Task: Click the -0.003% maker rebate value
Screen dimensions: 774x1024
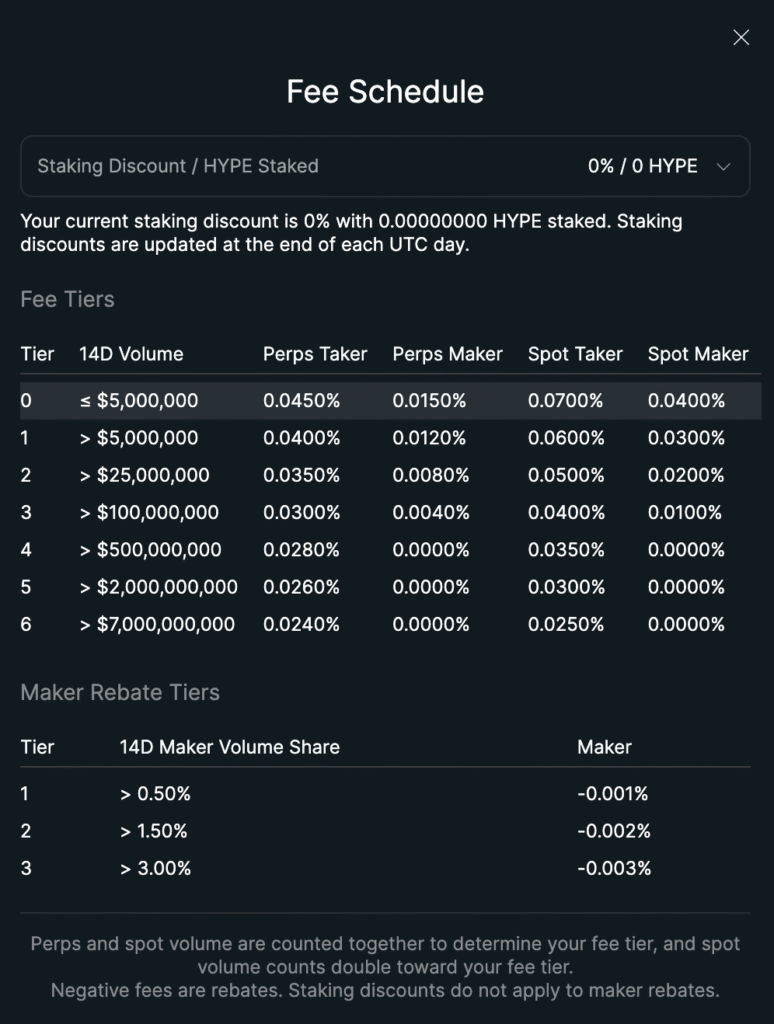Action: (x=613, y=868)
